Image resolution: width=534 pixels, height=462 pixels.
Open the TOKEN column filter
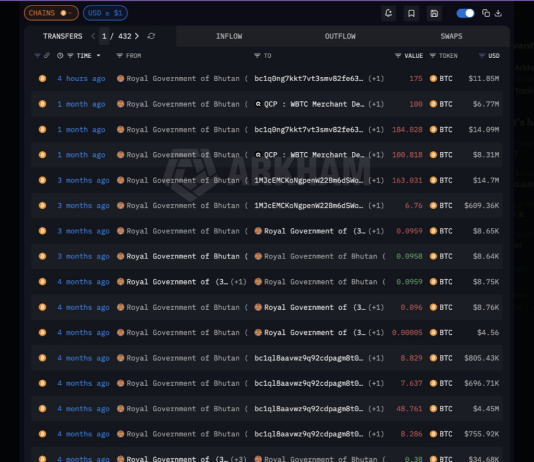tap(433, 55)
